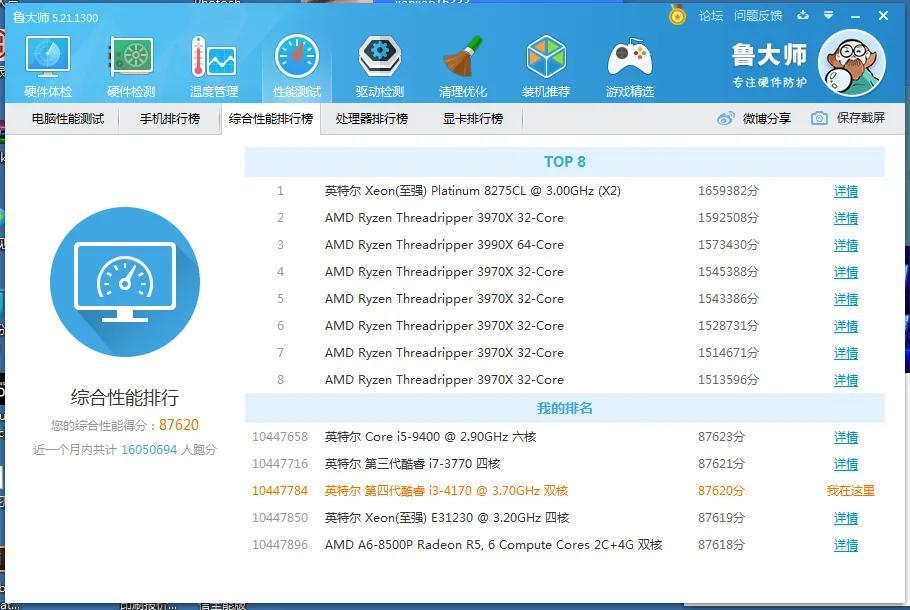
Task: Click the 1592508分 score
Action: 728,218
